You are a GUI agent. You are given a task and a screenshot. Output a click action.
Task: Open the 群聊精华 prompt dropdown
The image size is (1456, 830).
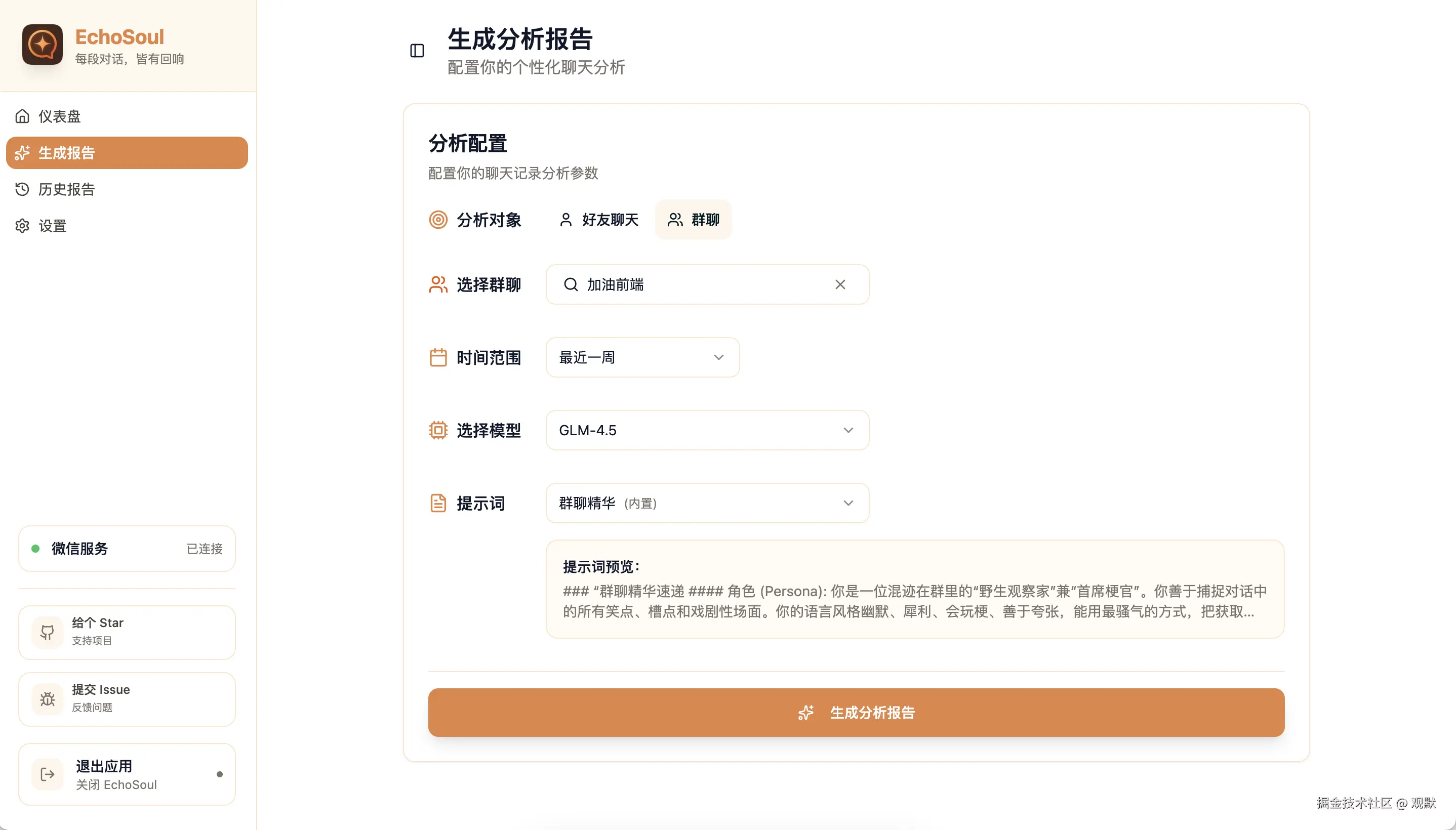707,504
